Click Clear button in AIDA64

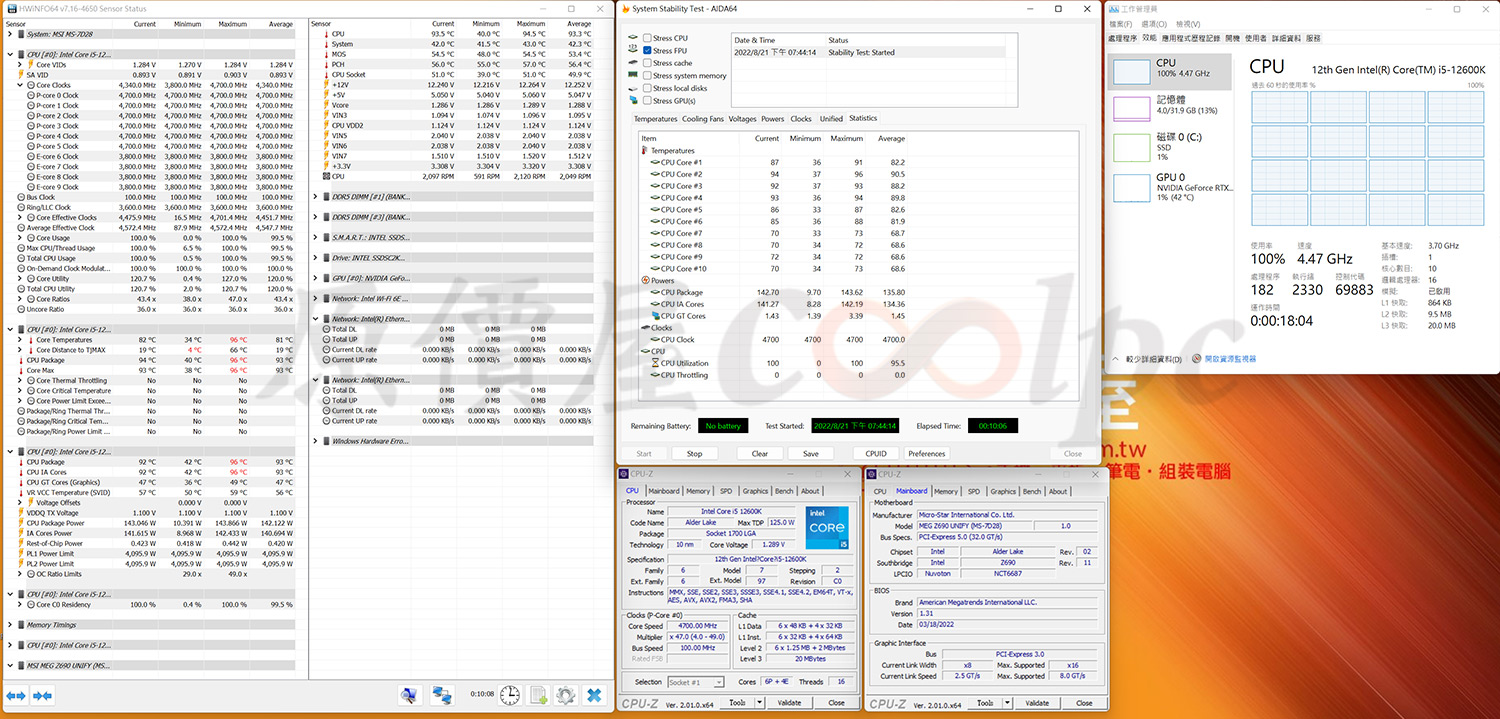[760, 454]
